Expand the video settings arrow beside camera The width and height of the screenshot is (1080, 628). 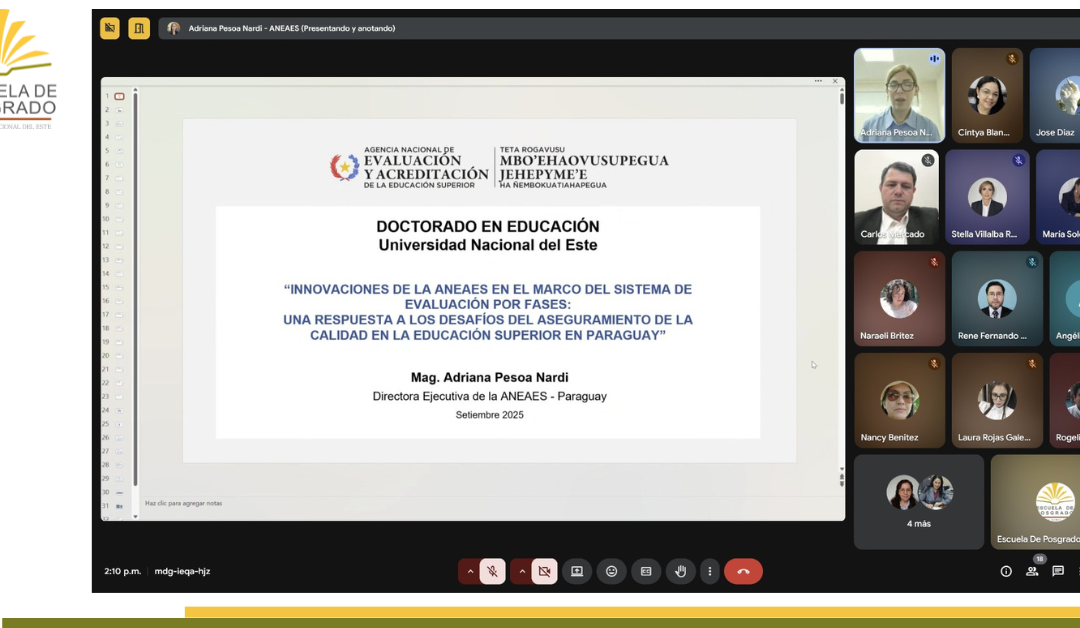(521, 571)
